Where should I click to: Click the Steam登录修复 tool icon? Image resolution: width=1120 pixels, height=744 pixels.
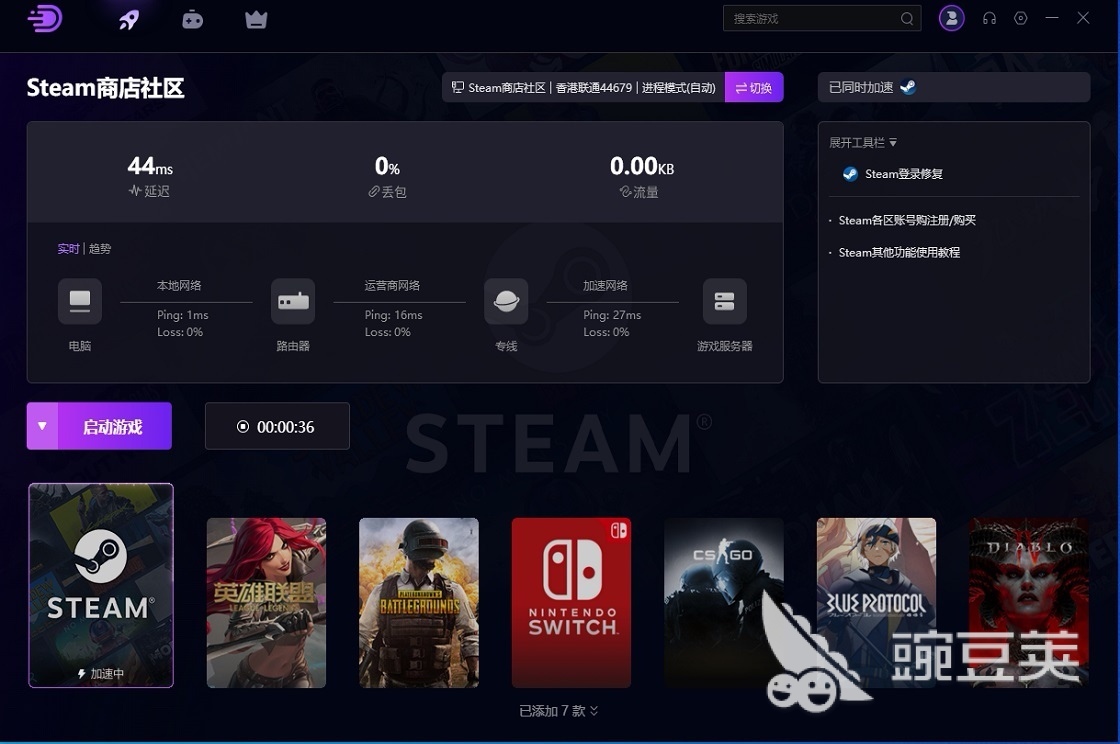[850, 174]
